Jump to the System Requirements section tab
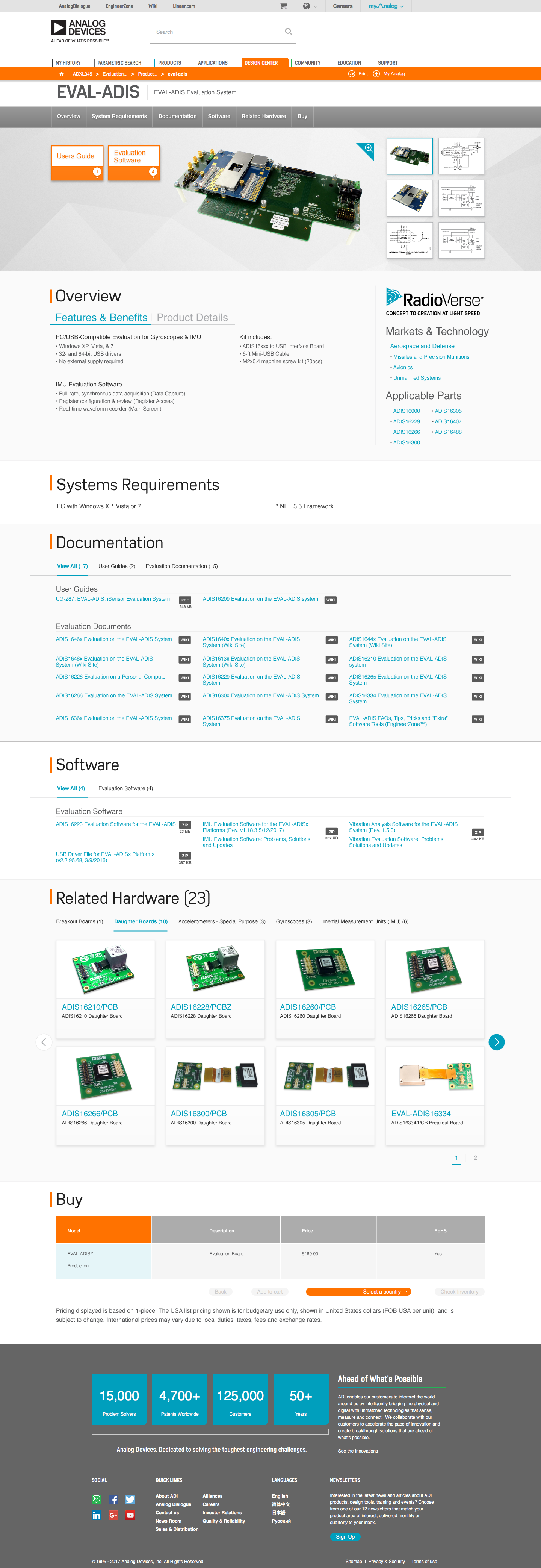 click(119, 116)
